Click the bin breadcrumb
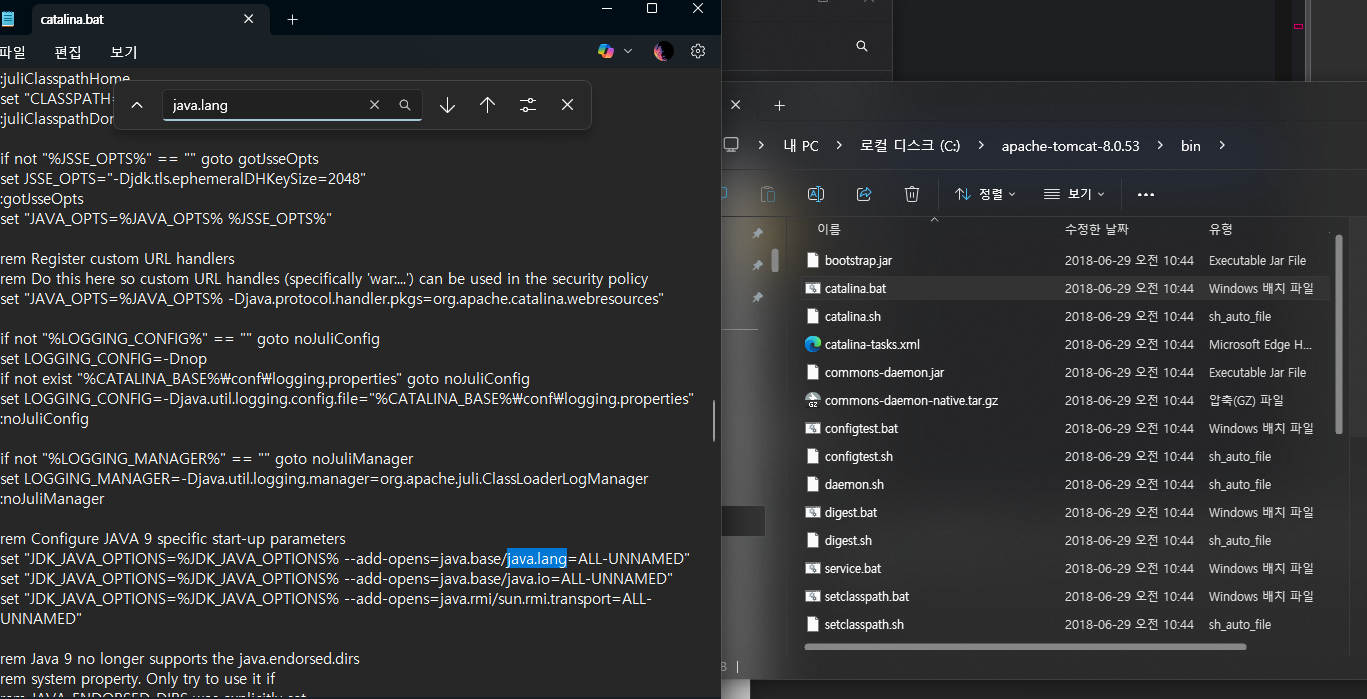Viewport: 1367px width, 699px height. point(1190,146)
